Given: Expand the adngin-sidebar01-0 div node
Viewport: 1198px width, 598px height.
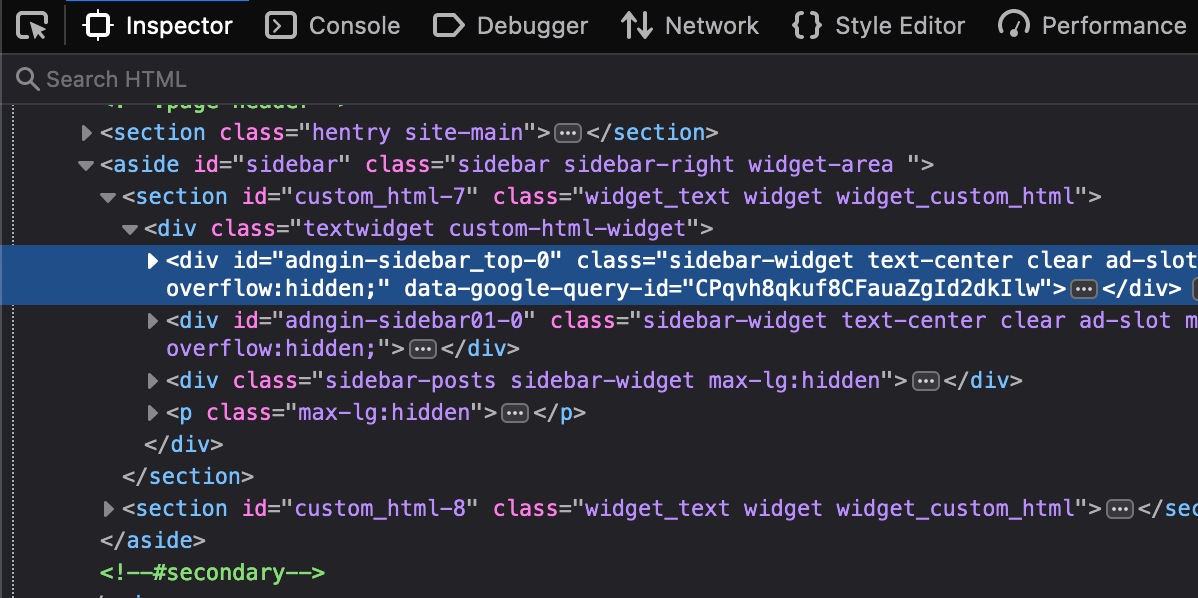Looking at the screenshot, I should click(x=153, y=321).
